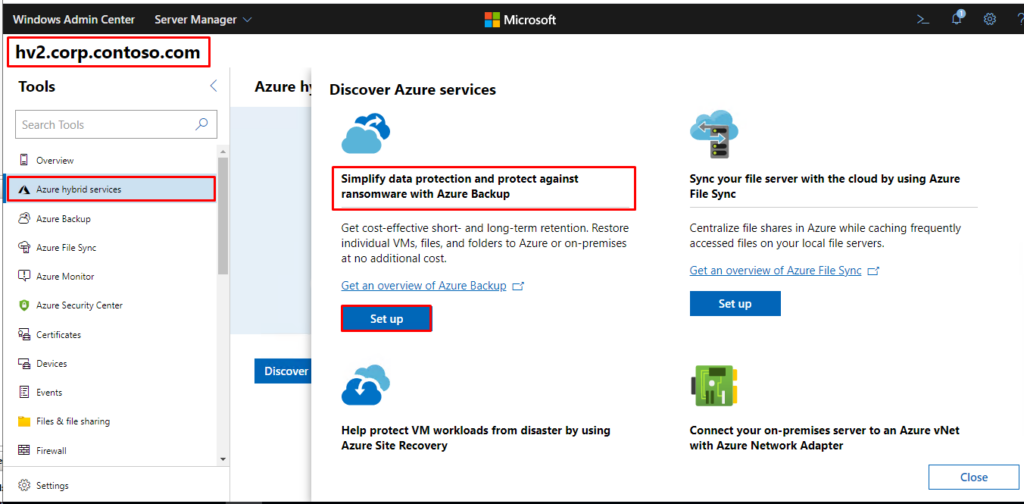Click the Tools list scroll down arrow
Image resolution: width=1024 pixels, height=504 pixels.
click(x=223, y=459)
